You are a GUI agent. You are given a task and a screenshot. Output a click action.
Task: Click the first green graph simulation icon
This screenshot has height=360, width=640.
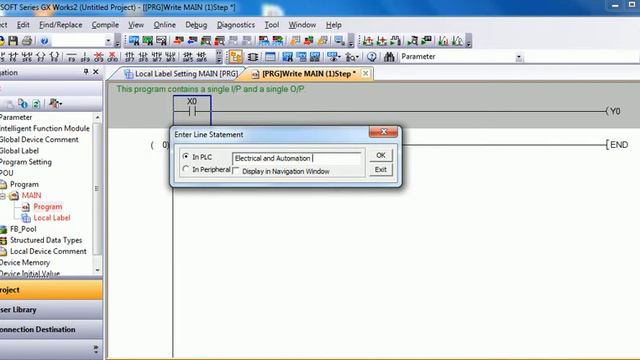(368, 40)
